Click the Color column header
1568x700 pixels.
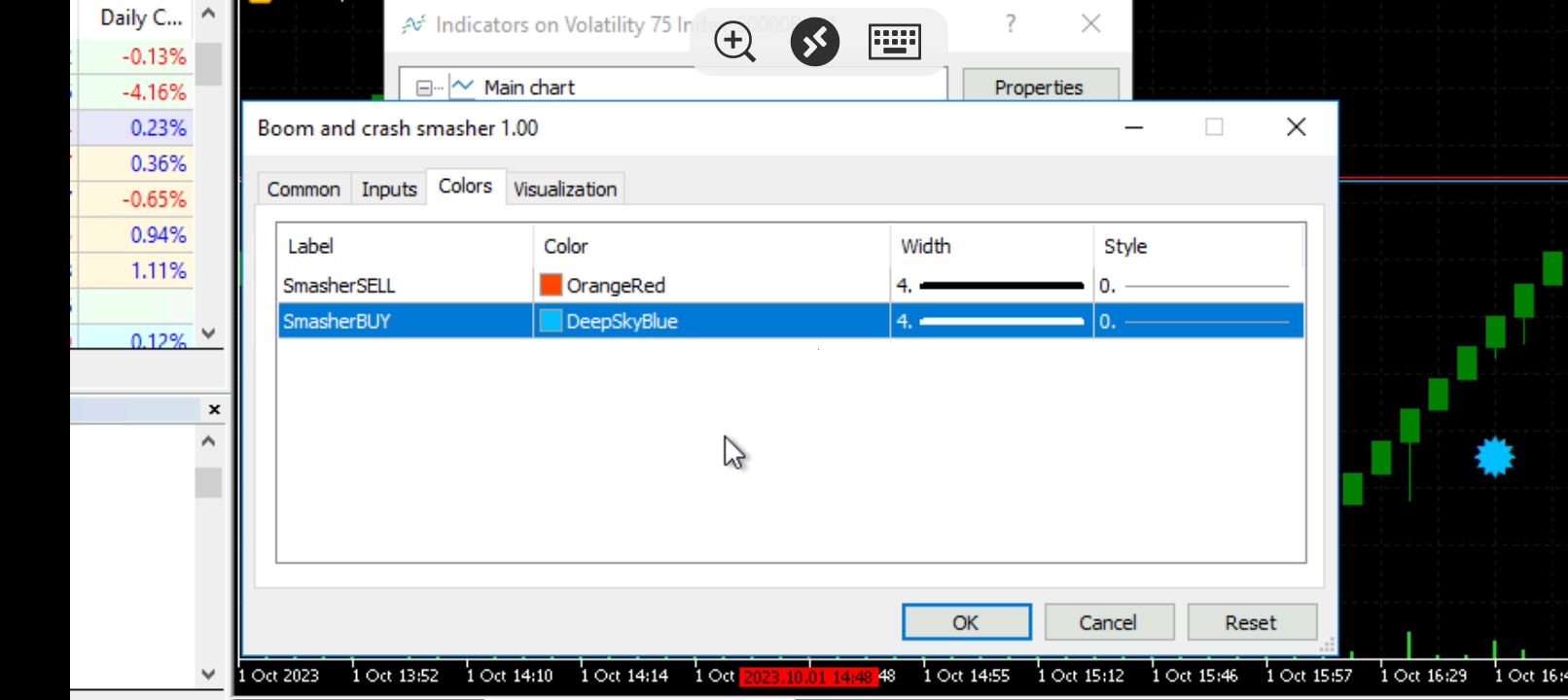click(x=711, y=246)
